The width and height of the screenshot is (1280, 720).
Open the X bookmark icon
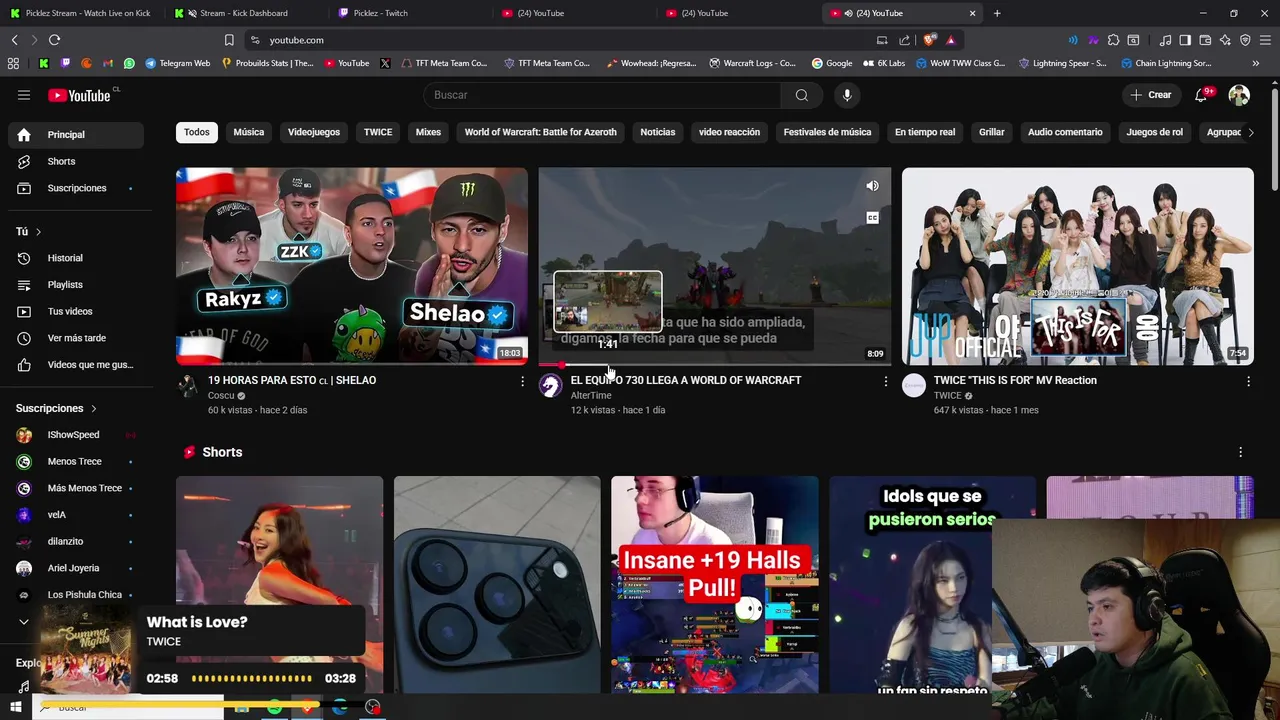[x=385, y=63]
